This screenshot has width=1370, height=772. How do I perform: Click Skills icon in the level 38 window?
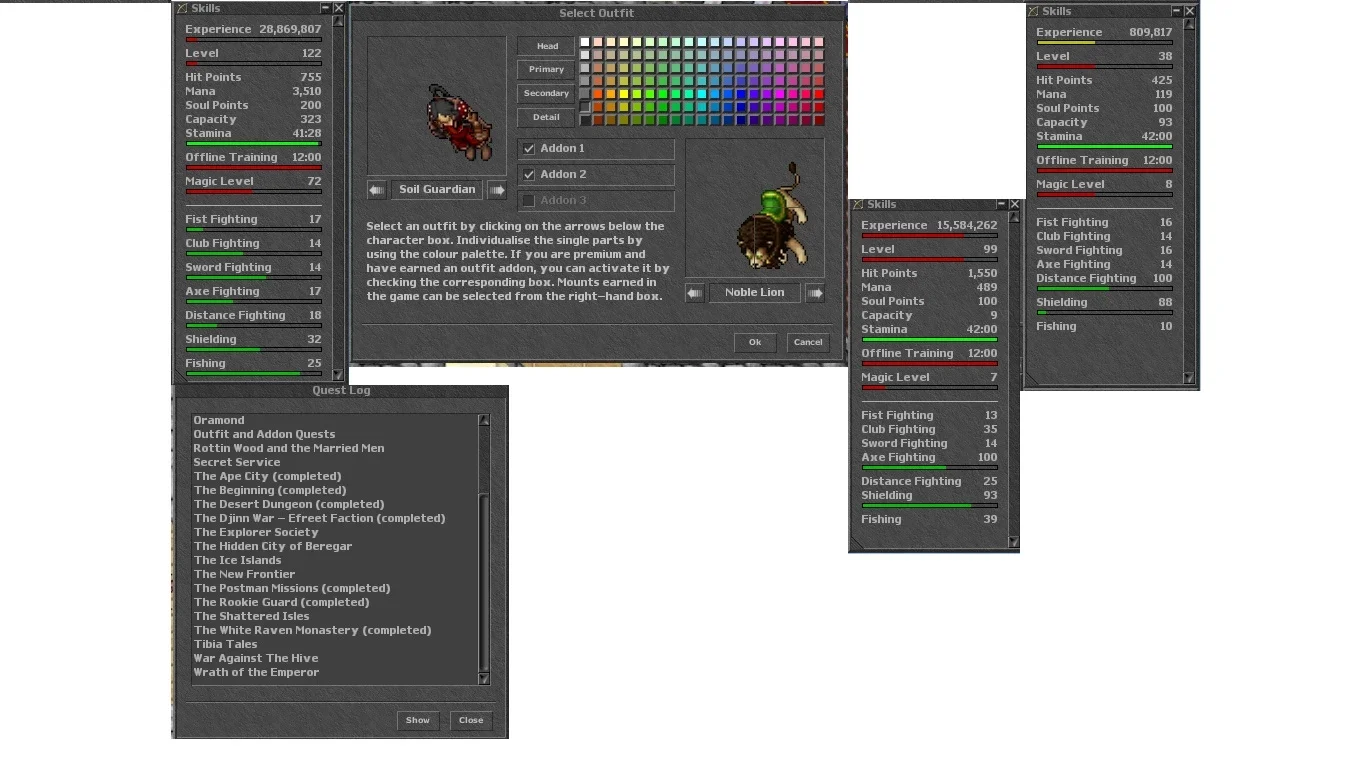click(x=1033, y=11)
